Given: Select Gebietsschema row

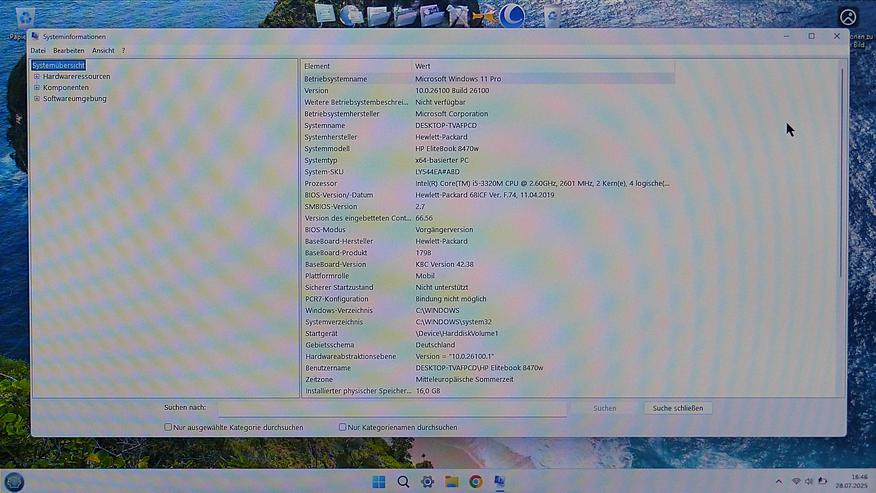Looking at the screenshot, I should click(x=488, y=345).
